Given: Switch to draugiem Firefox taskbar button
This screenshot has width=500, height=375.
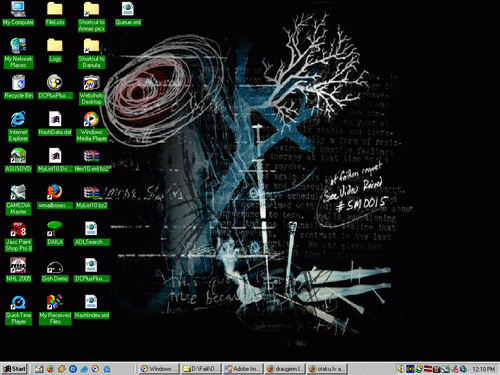Looking at the screenshot, I should tap(285, 369).
